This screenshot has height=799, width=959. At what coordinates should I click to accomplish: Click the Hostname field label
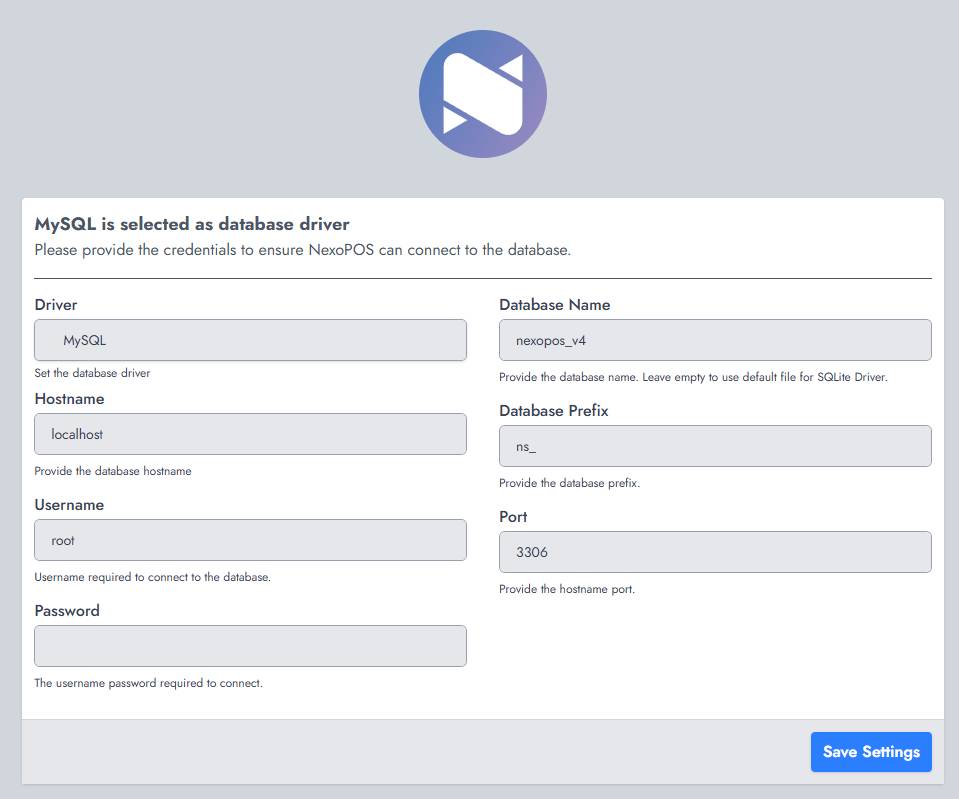[x=69, y=399]
